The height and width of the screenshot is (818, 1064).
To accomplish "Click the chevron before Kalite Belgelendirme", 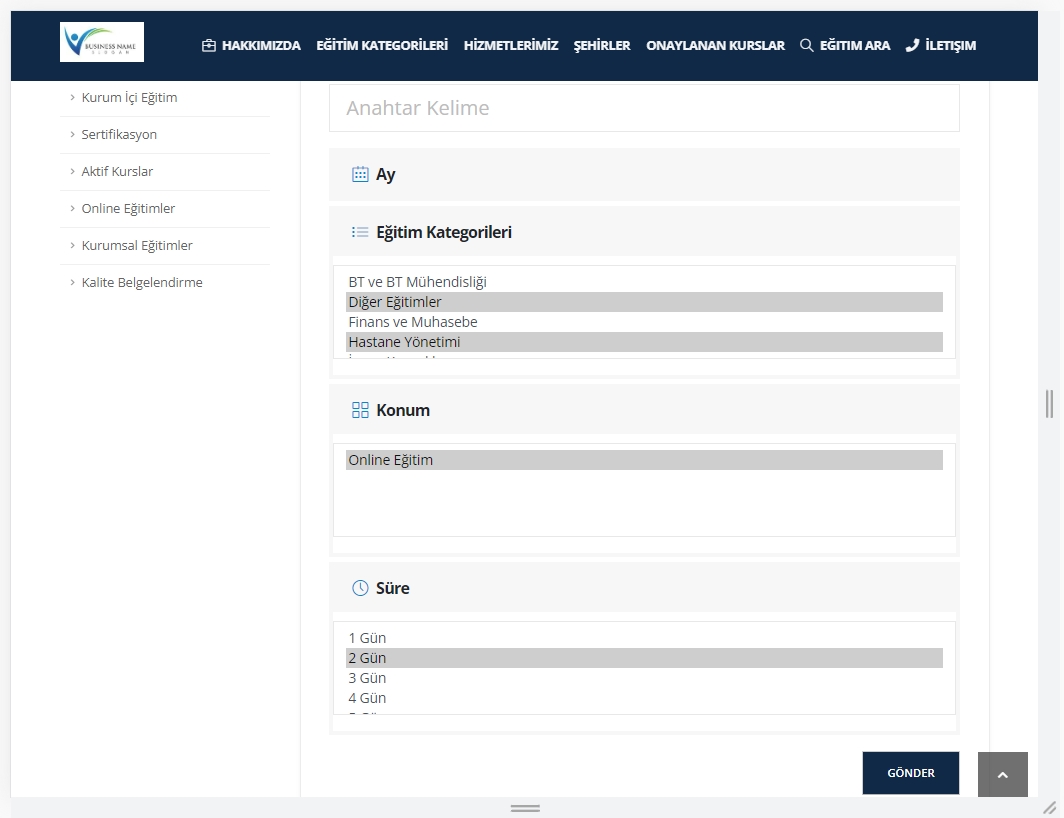I will [x=72, y=282].
